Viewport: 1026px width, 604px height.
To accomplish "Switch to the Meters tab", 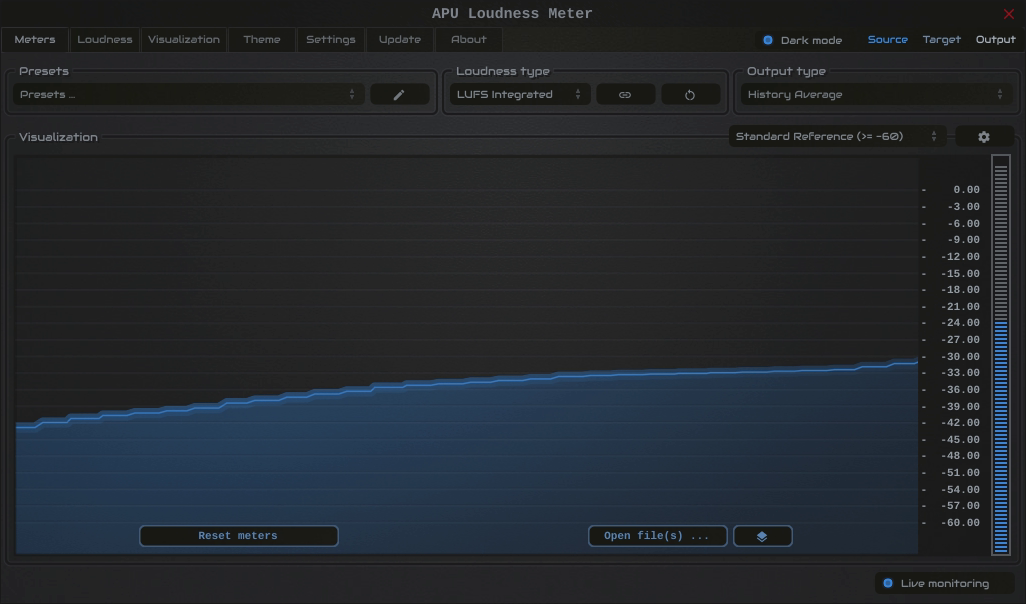I will [35, 39].
